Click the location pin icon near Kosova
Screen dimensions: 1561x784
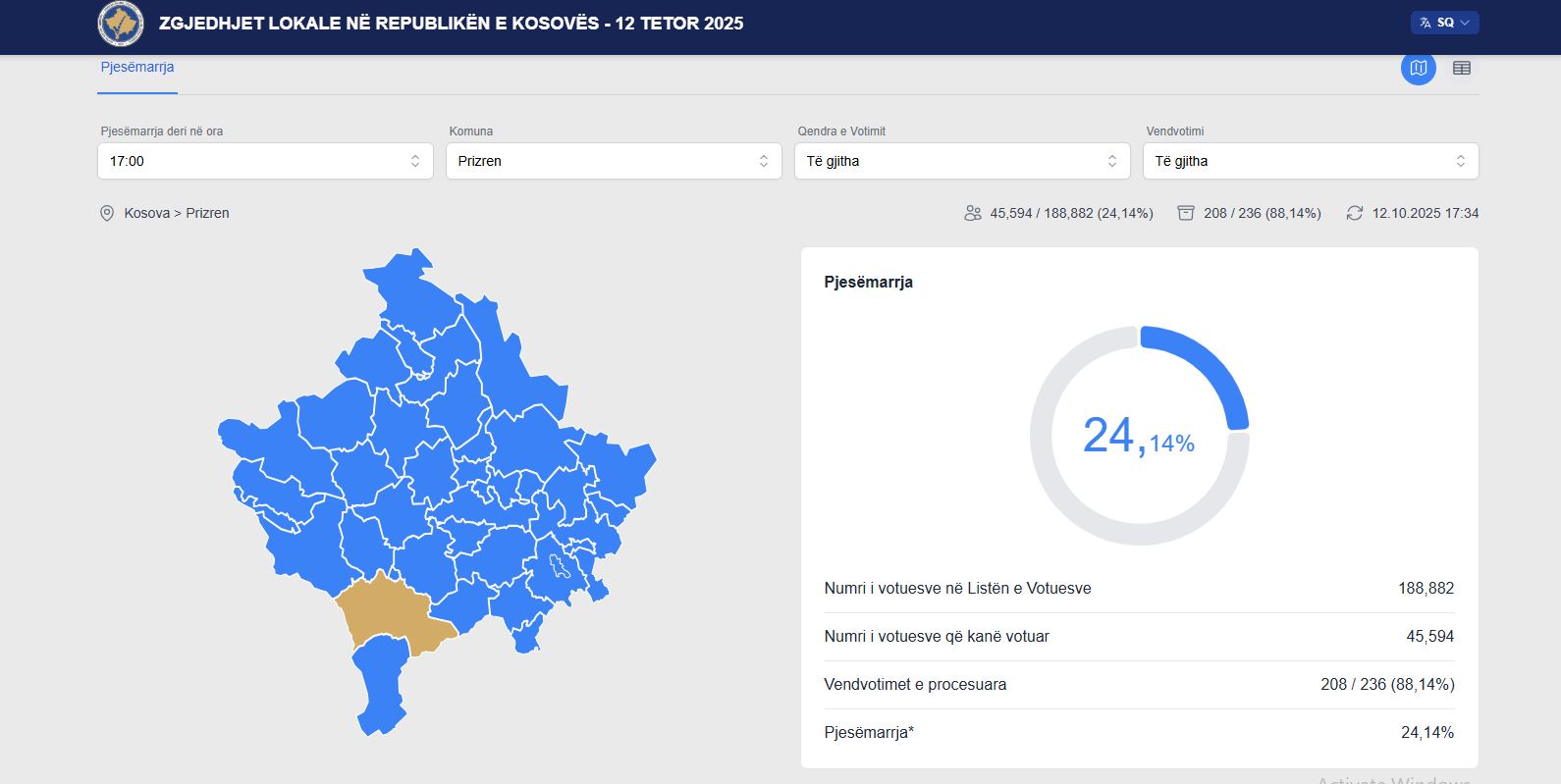click(x=107, y=214)
